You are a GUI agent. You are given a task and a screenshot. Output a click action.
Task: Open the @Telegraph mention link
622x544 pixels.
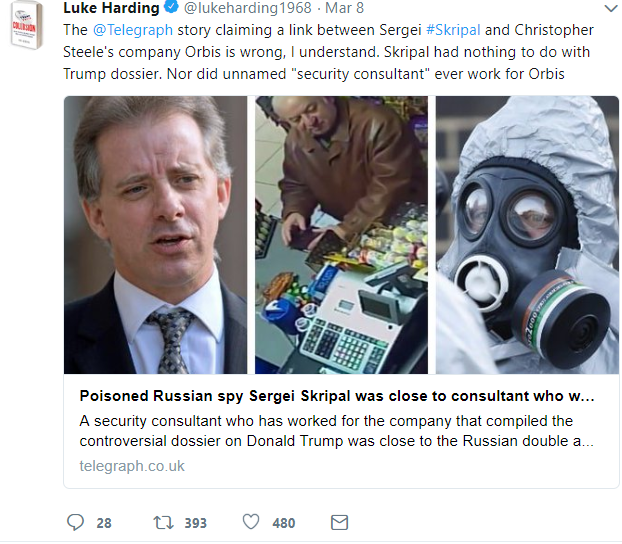[x=133, y=30]
